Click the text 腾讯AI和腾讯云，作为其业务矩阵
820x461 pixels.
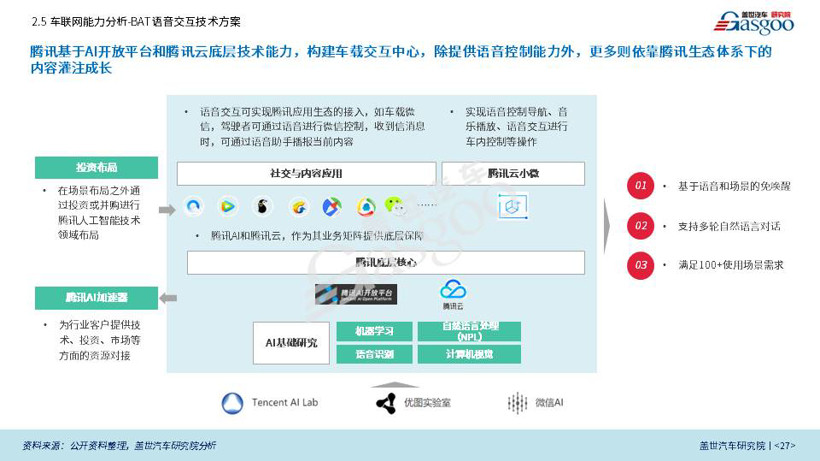pos(317,236)
